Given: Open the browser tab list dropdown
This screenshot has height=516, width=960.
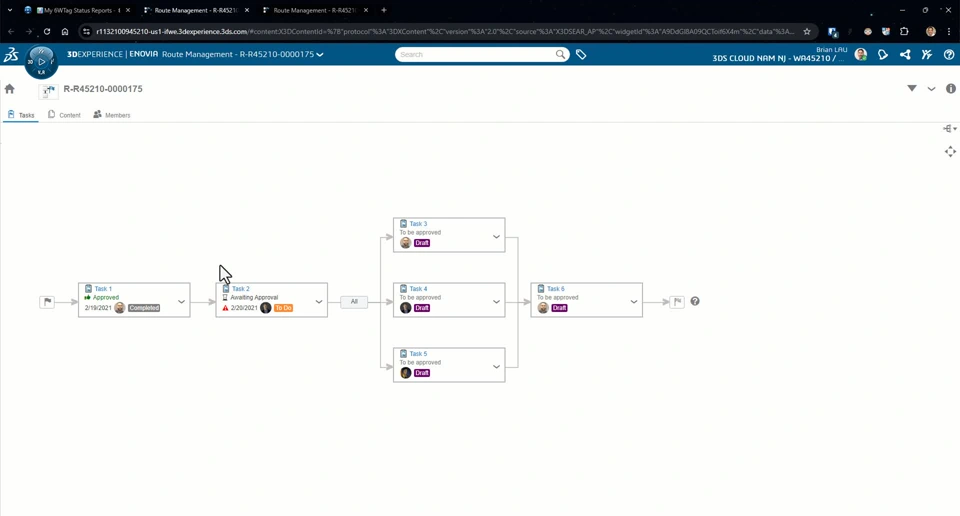Looking at the screenshot, I should coord(10,10).
